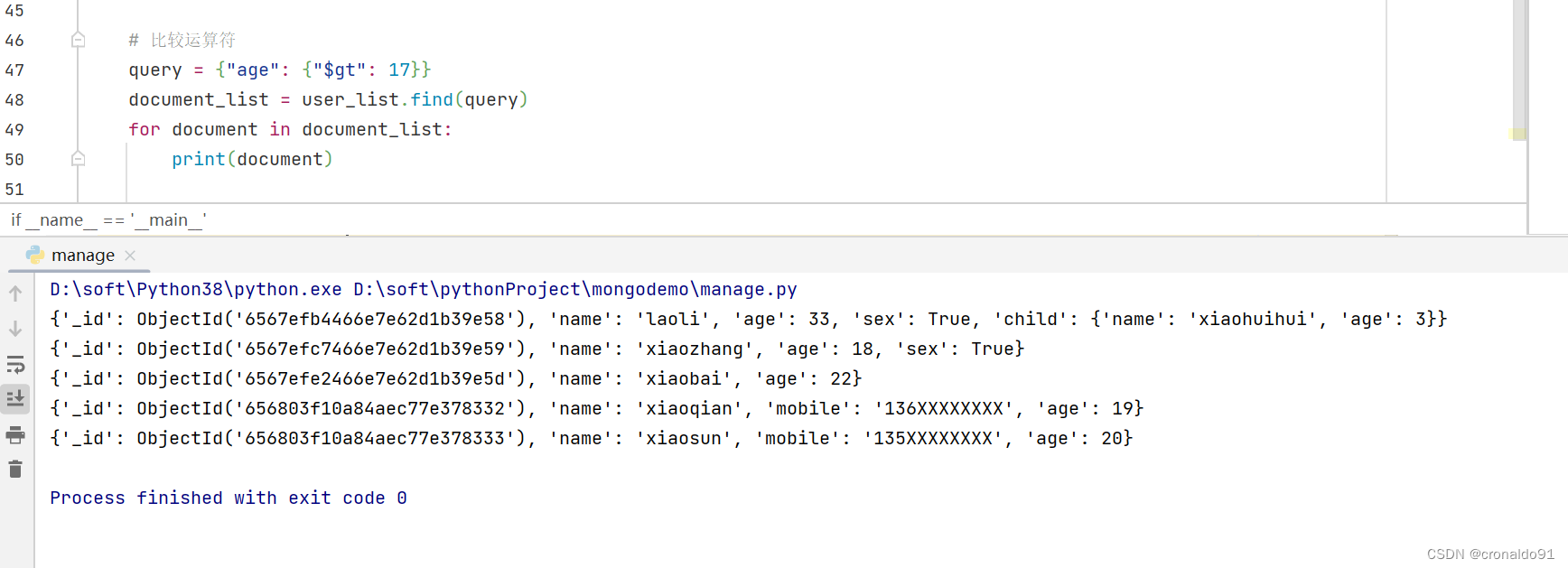Click the yellow warning marker on scrollbar
Screen dimensions: 1568x568
[x=1517, y=134]
